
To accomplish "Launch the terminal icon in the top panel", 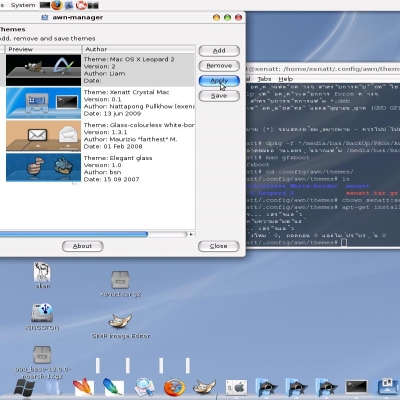I will (45, 5).
